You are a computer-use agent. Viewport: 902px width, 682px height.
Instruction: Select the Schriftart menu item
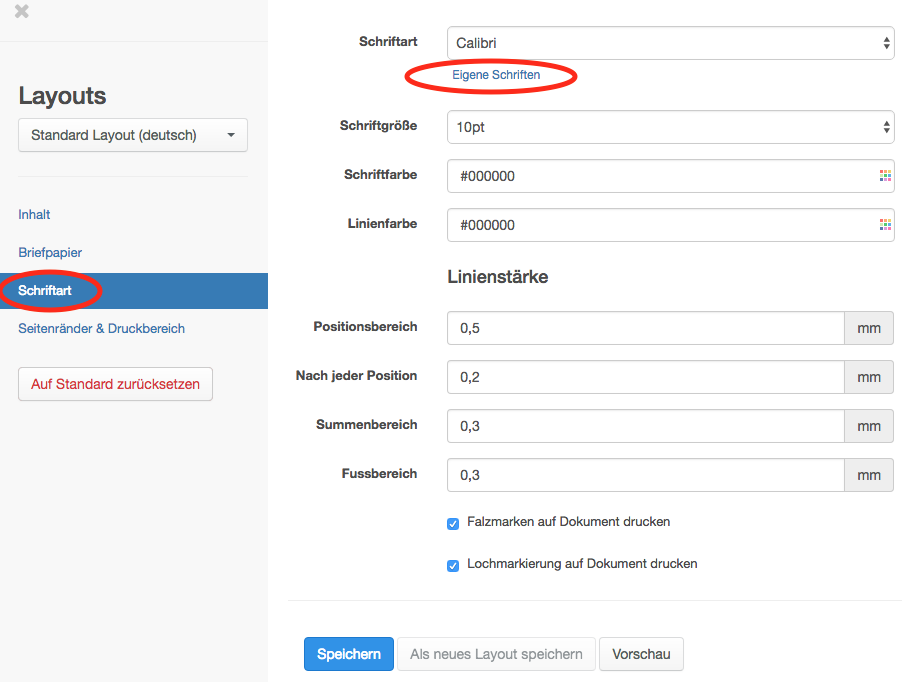(x=134, y=291)
